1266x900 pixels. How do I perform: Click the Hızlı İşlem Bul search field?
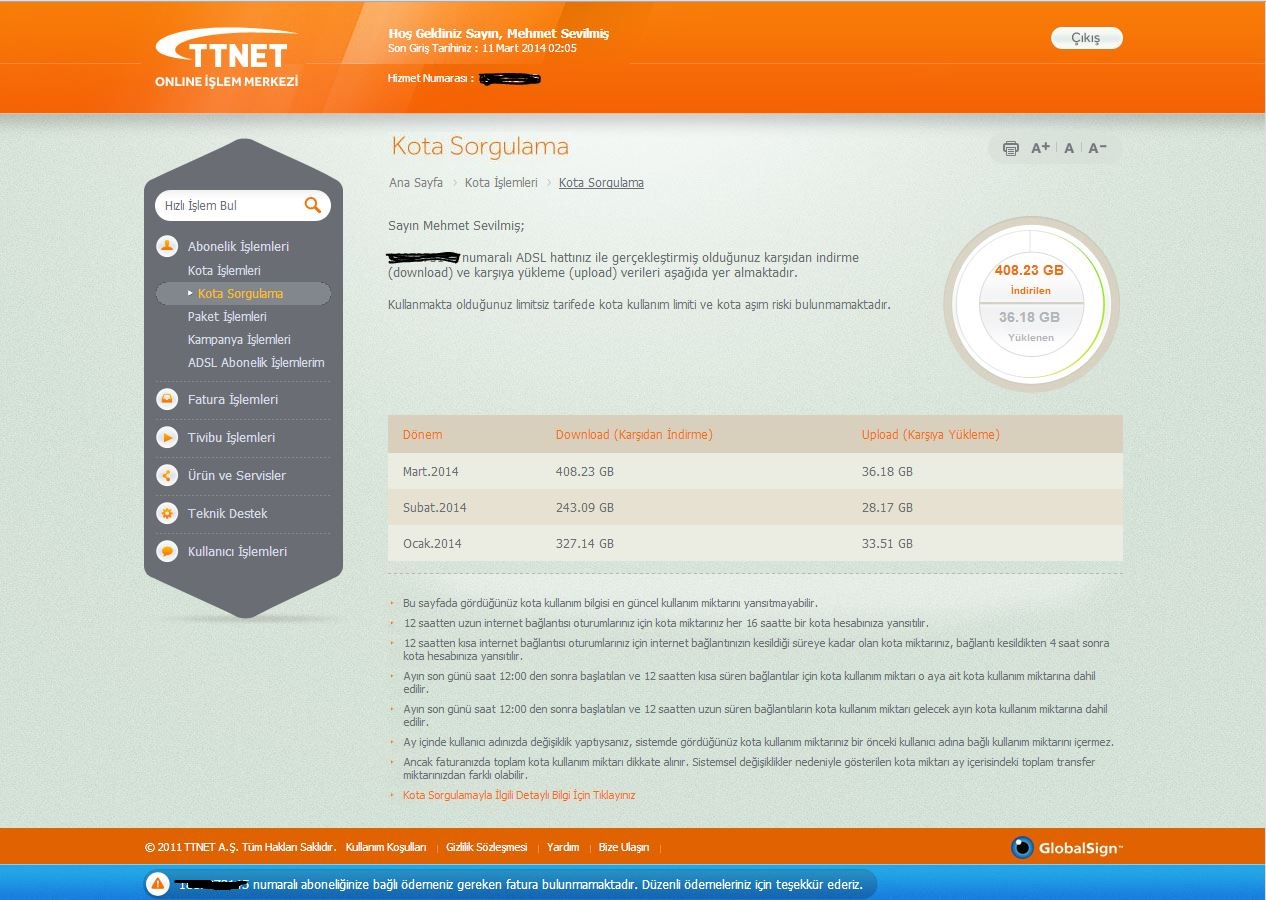[x=228, y=205]
